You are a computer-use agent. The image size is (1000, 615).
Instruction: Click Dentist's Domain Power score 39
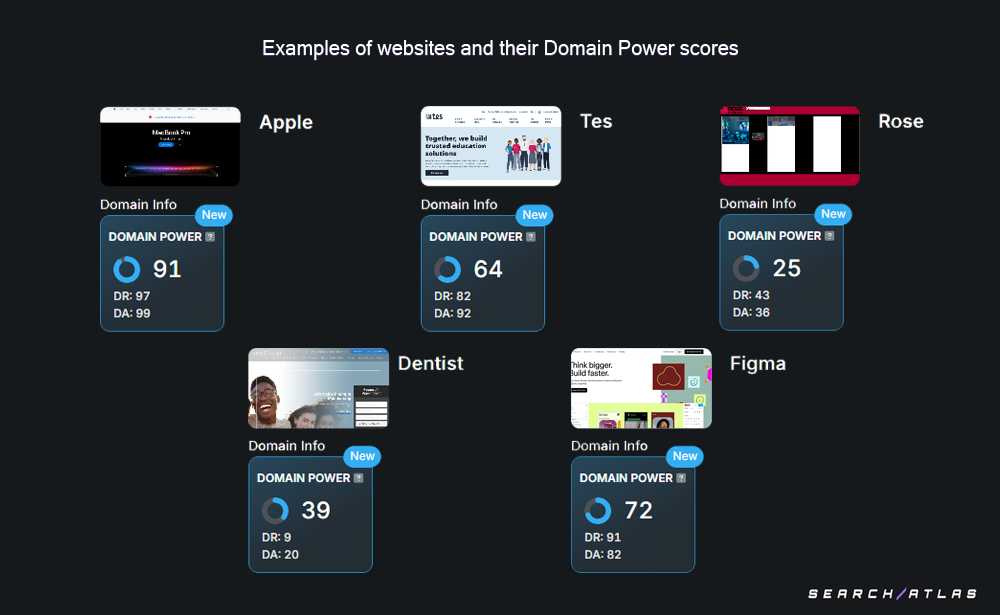(316, 510)
